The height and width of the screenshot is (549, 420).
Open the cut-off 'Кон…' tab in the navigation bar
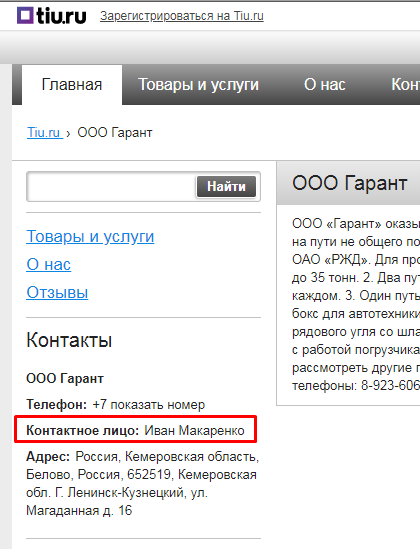405,84
